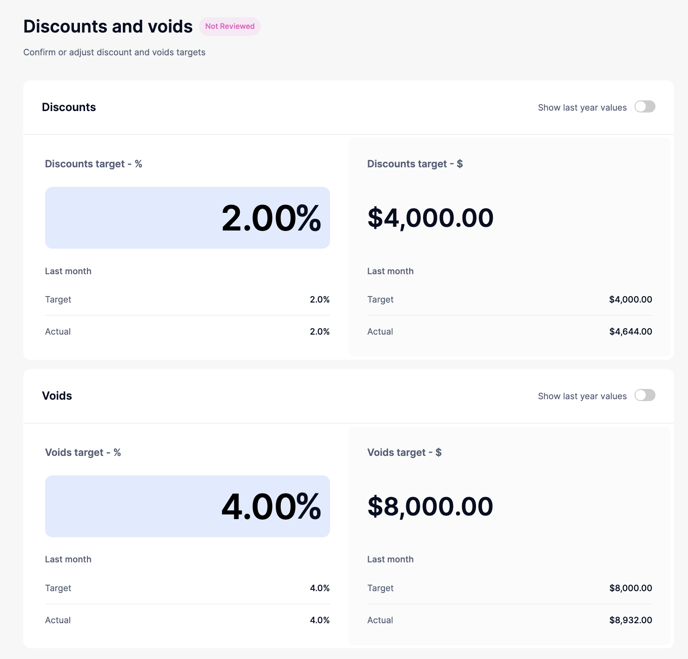Click the Show last year values label in Discounts
Screen dimensions: 688x659
582,108
